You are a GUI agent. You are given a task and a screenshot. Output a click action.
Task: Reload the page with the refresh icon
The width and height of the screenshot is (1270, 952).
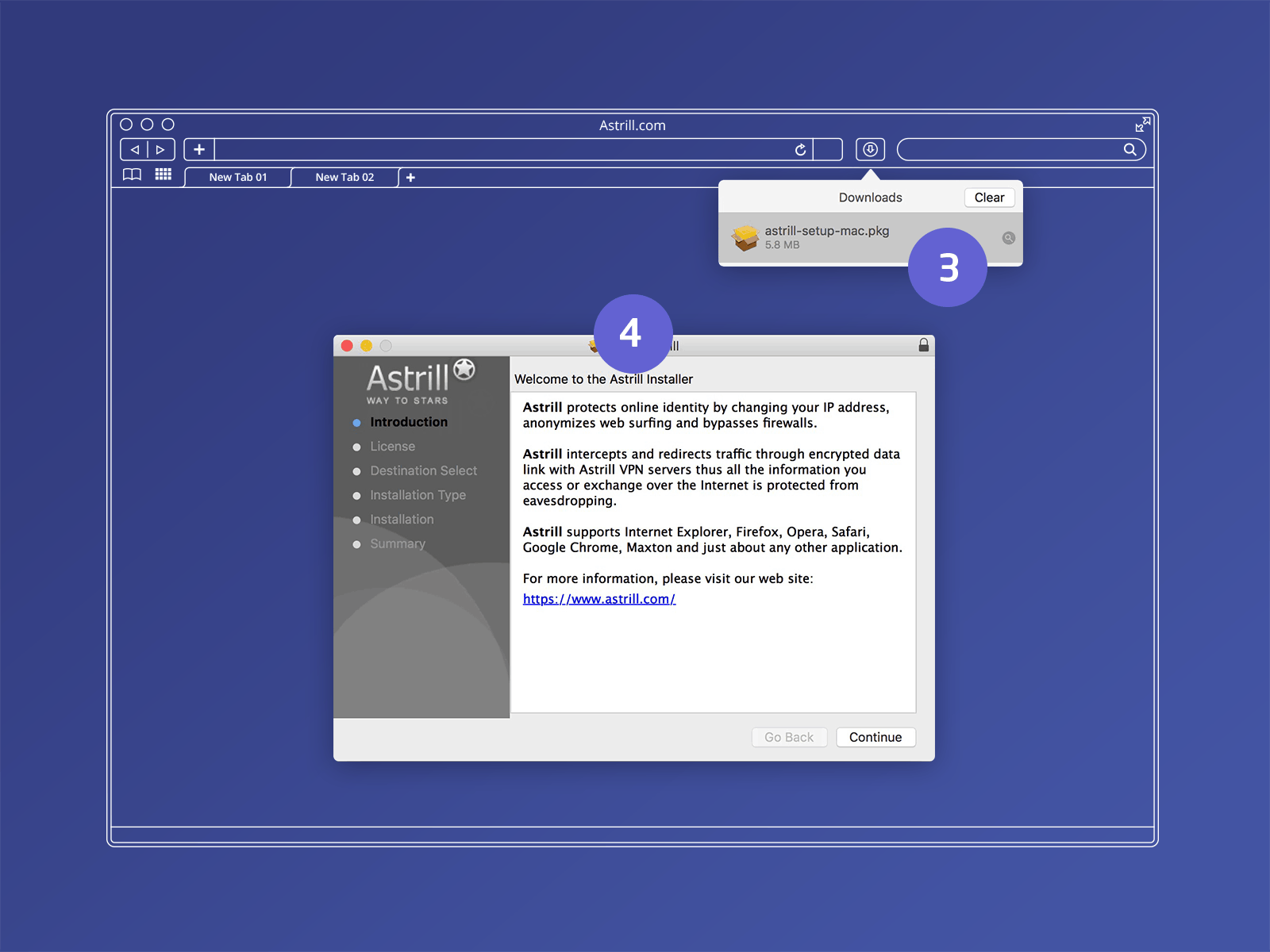(801, 149)
